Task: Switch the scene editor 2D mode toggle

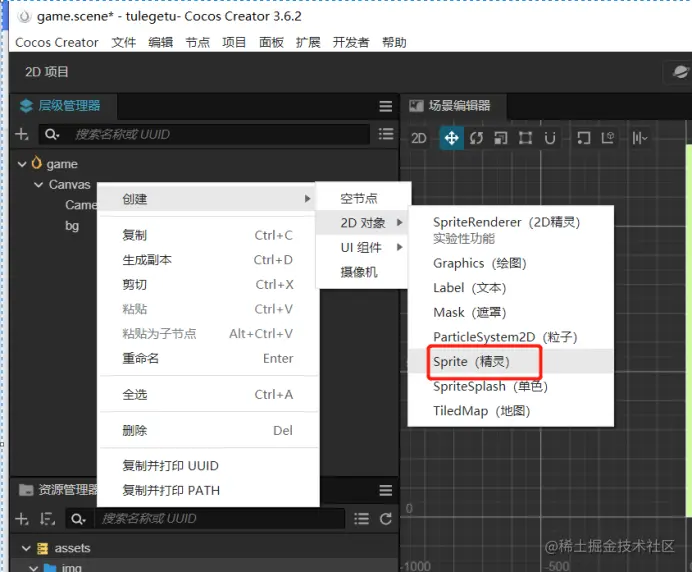Action: click(x=419, y=138)
